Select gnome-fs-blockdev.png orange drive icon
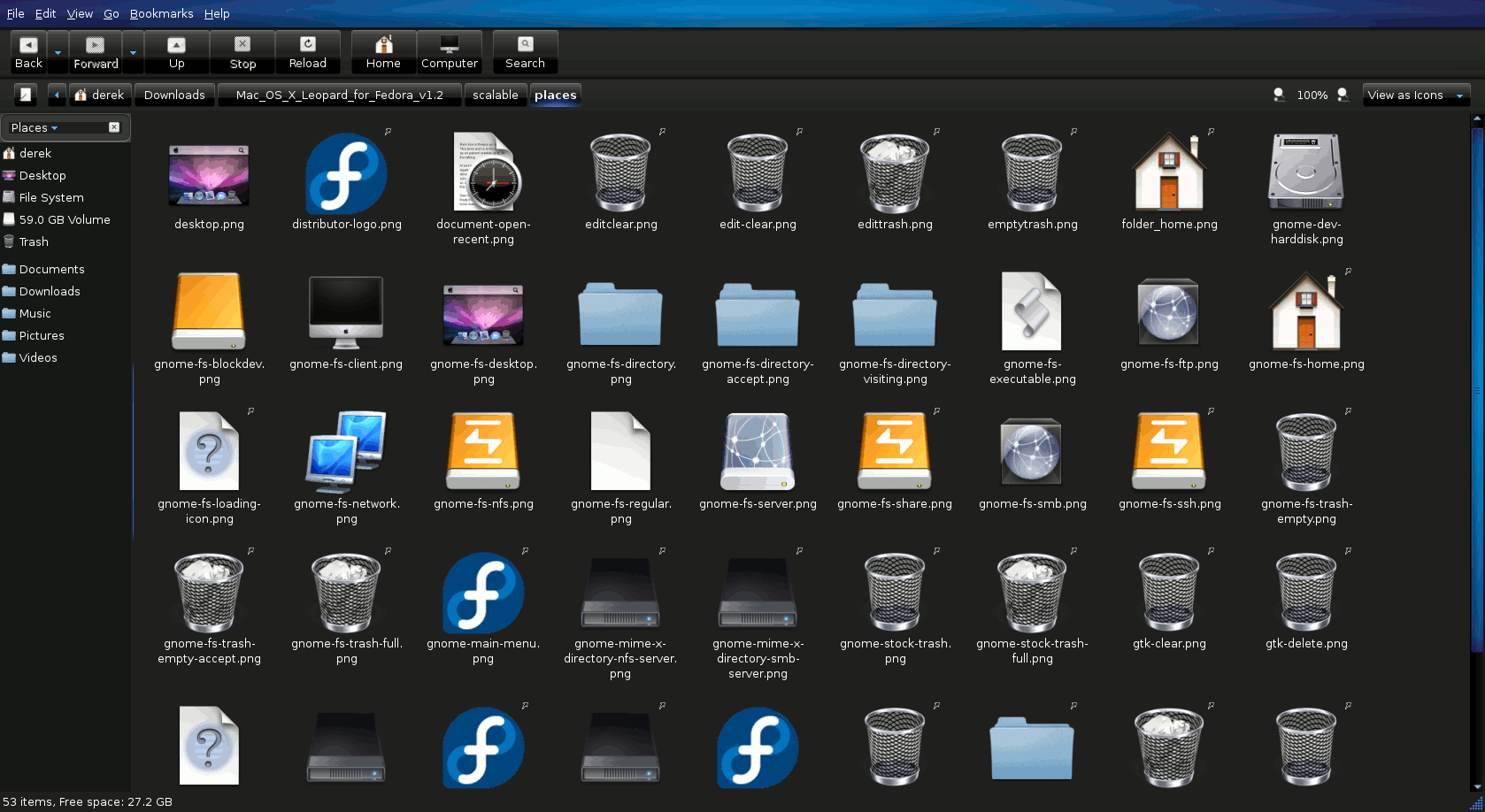This screenshot has height=812, width=1485. (209, 311)
